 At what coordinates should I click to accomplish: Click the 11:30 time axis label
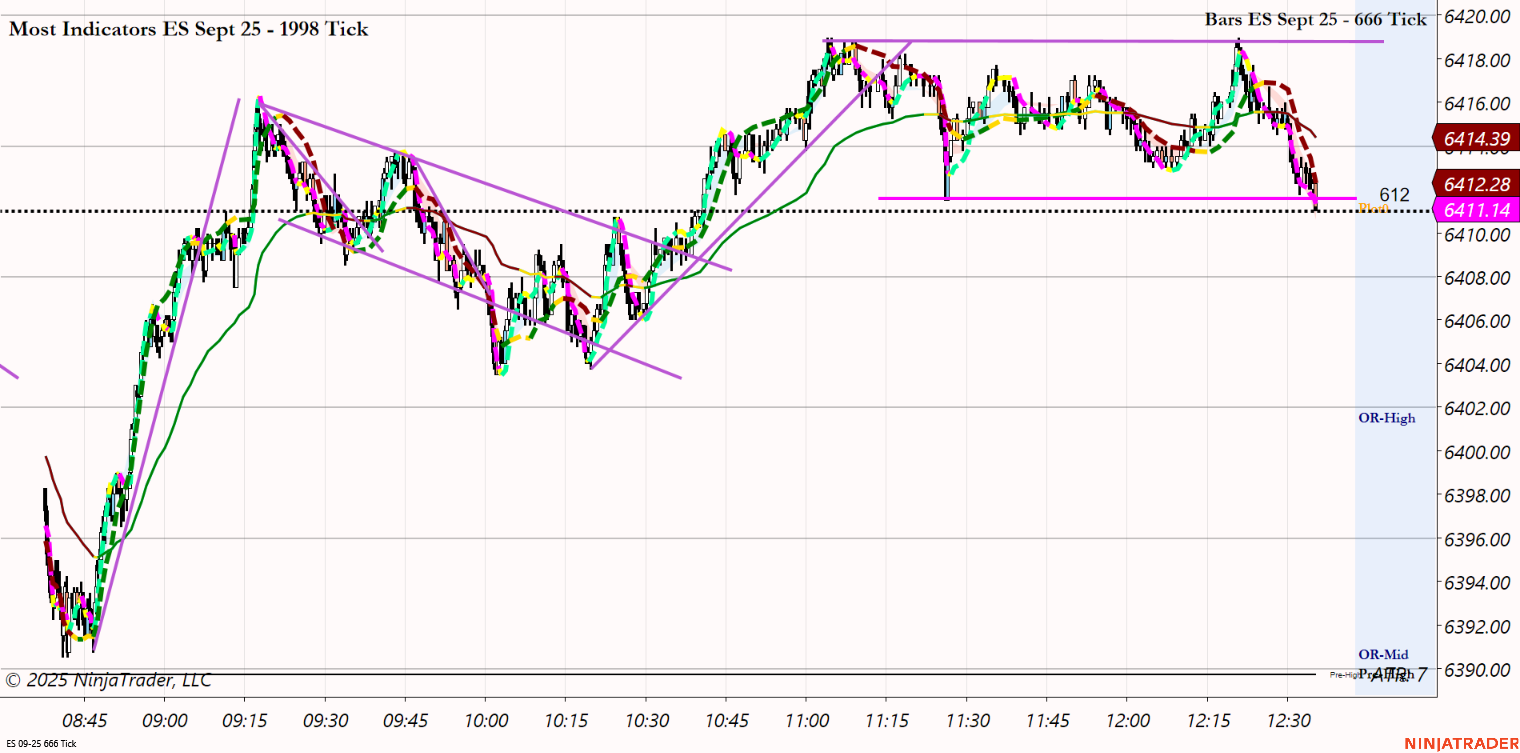966,720
